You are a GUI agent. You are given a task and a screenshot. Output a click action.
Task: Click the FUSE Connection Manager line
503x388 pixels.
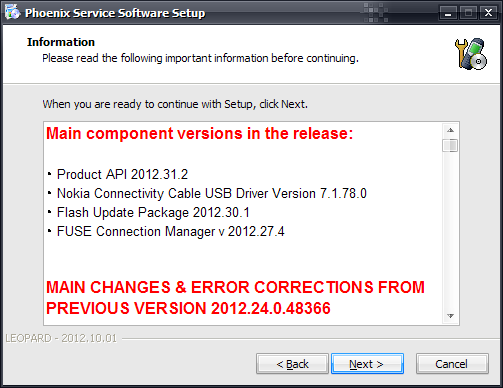pos(171,232)
